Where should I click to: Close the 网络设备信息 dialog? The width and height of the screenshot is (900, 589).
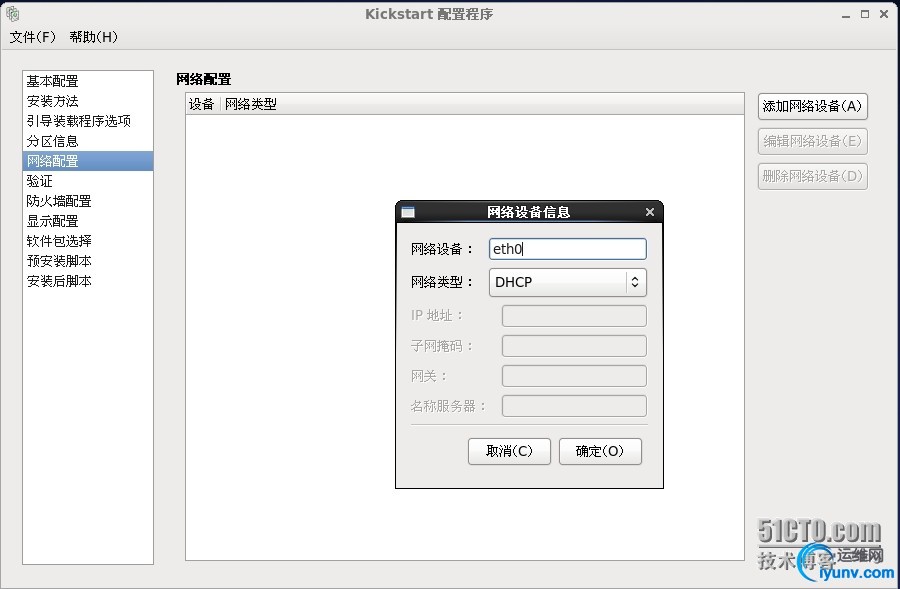(650, 212)
